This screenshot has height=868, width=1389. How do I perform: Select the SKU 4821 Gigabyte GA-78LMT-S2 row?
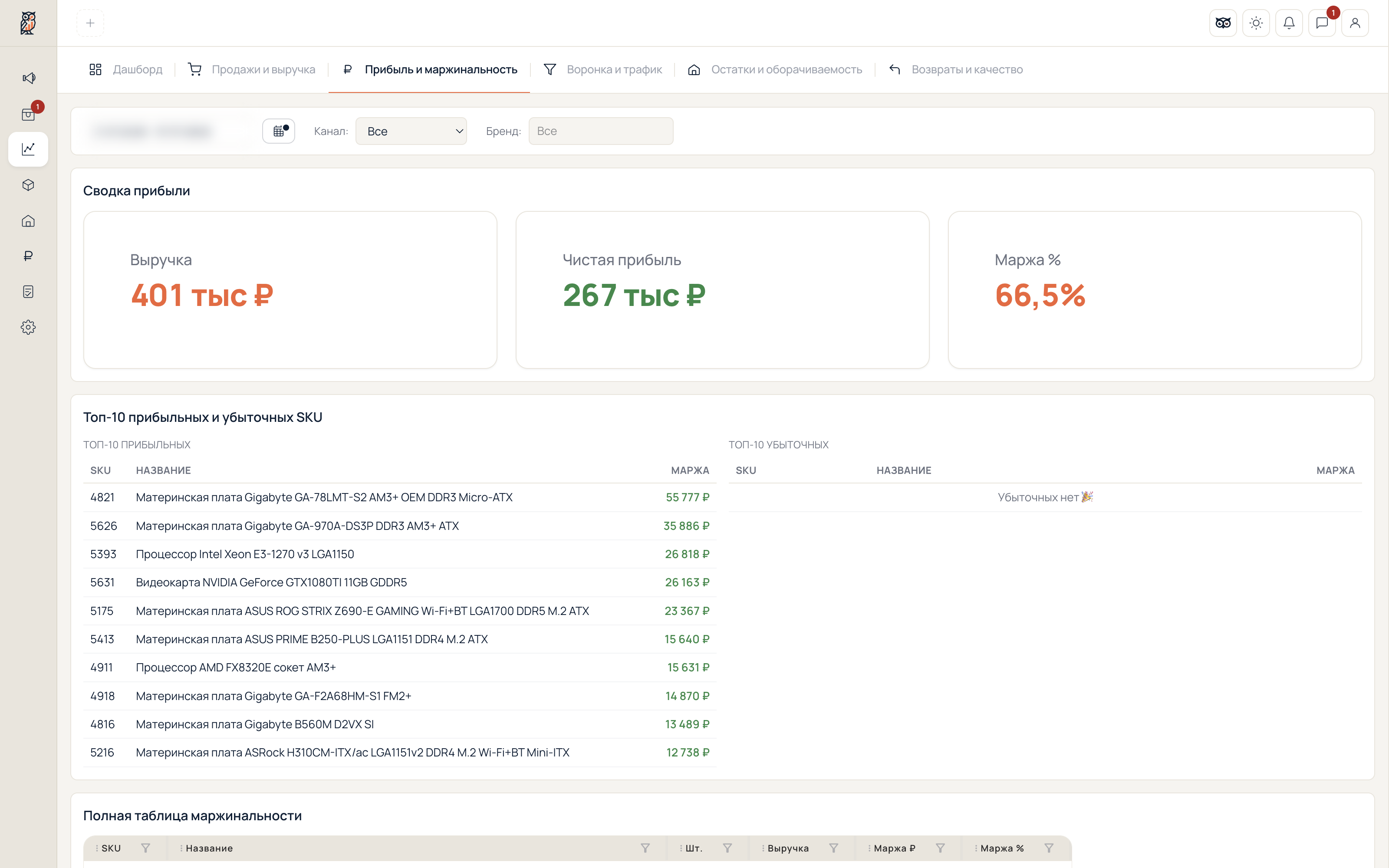click(x=399, y=497)
